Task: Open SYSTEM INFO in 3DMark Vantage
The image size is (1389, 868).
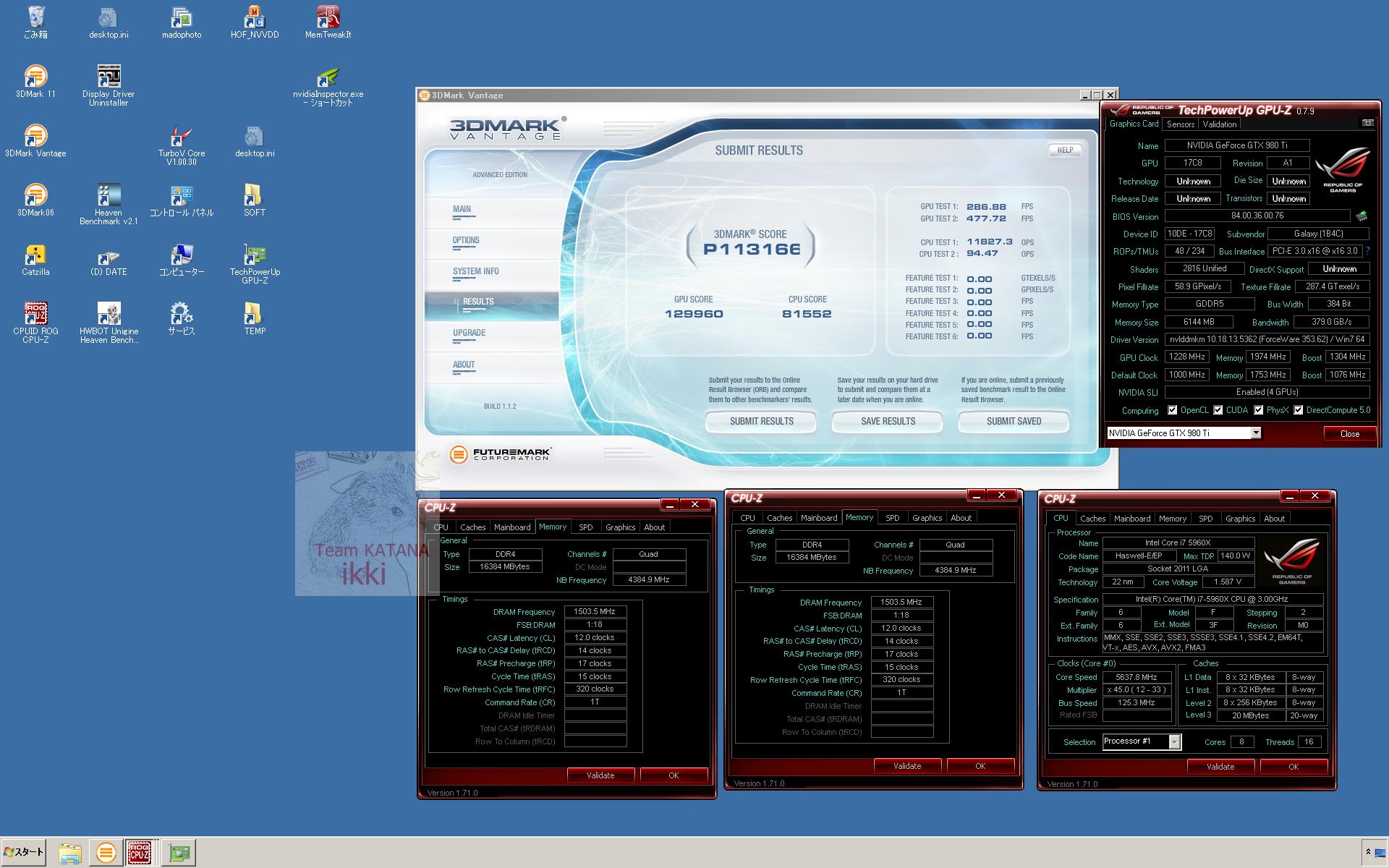Action: click(492, 274)
